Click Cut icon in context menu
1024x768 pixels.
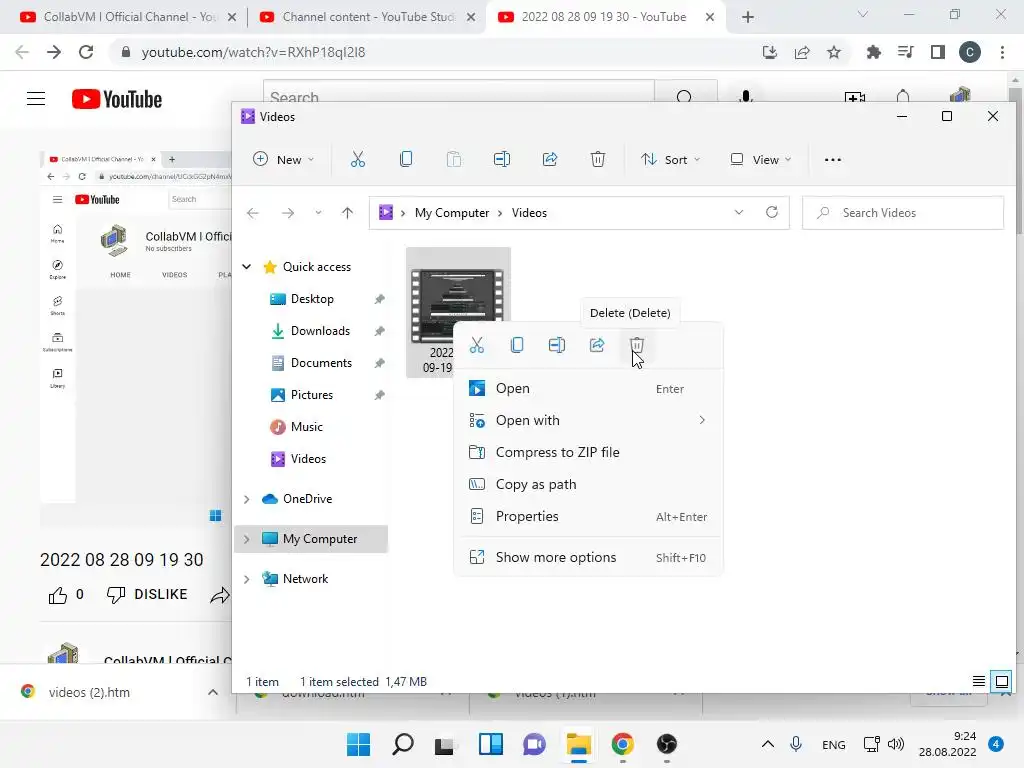(477, 345)
